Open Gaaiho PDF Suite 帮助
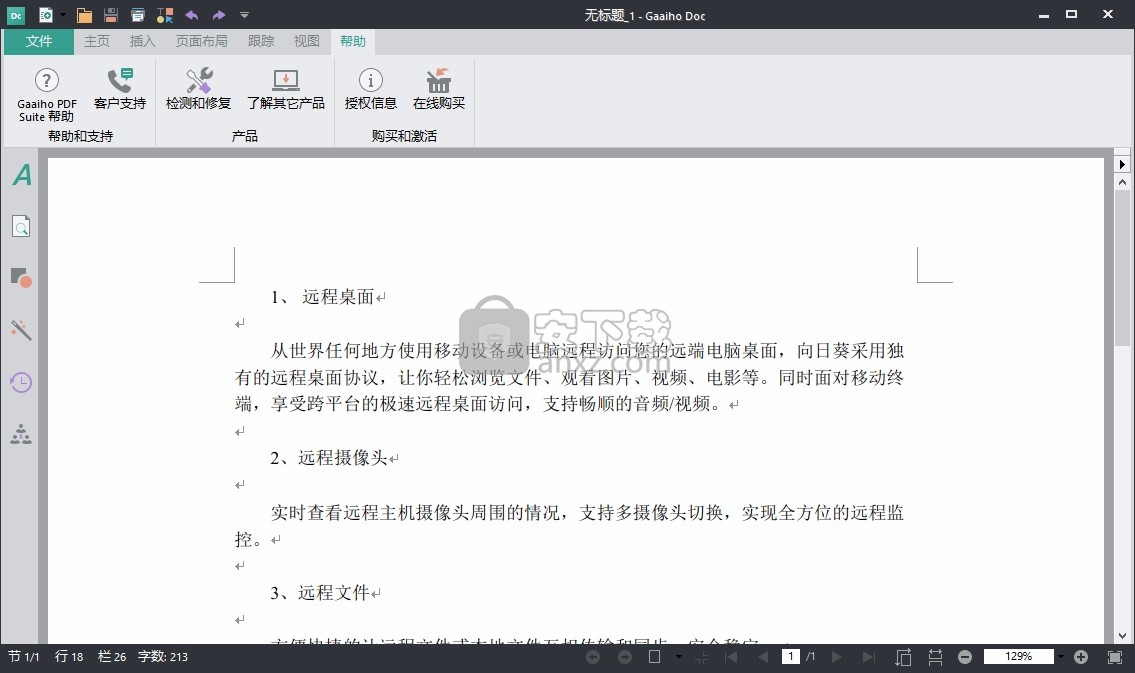 pos(46,95)
